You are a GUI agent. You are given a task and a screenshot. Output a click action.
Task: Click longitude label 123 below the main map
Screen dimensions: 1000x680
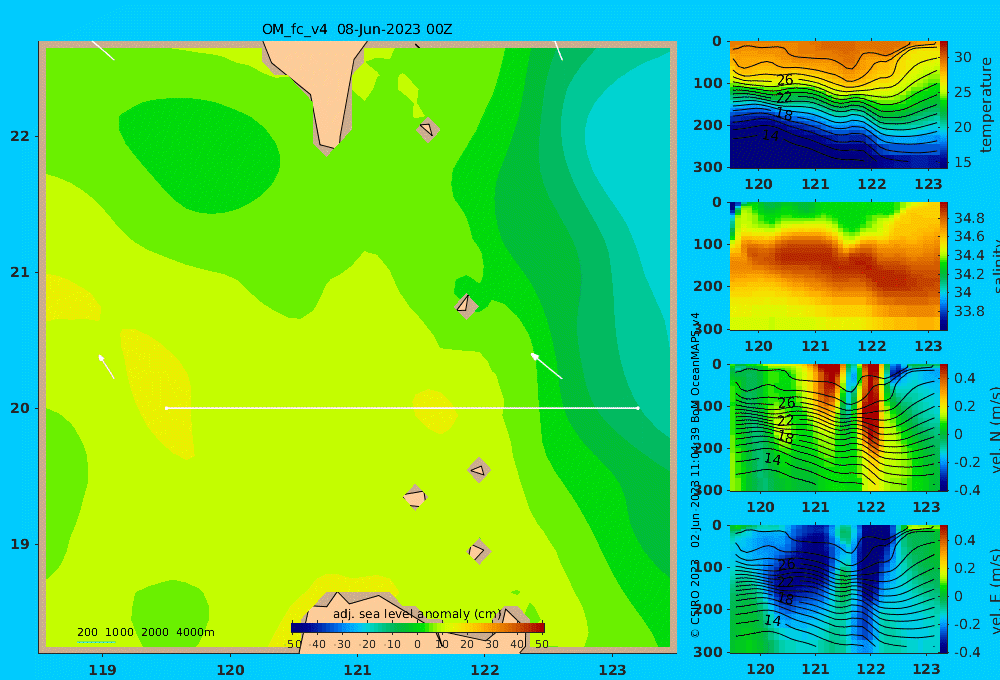tap(612, 670)
